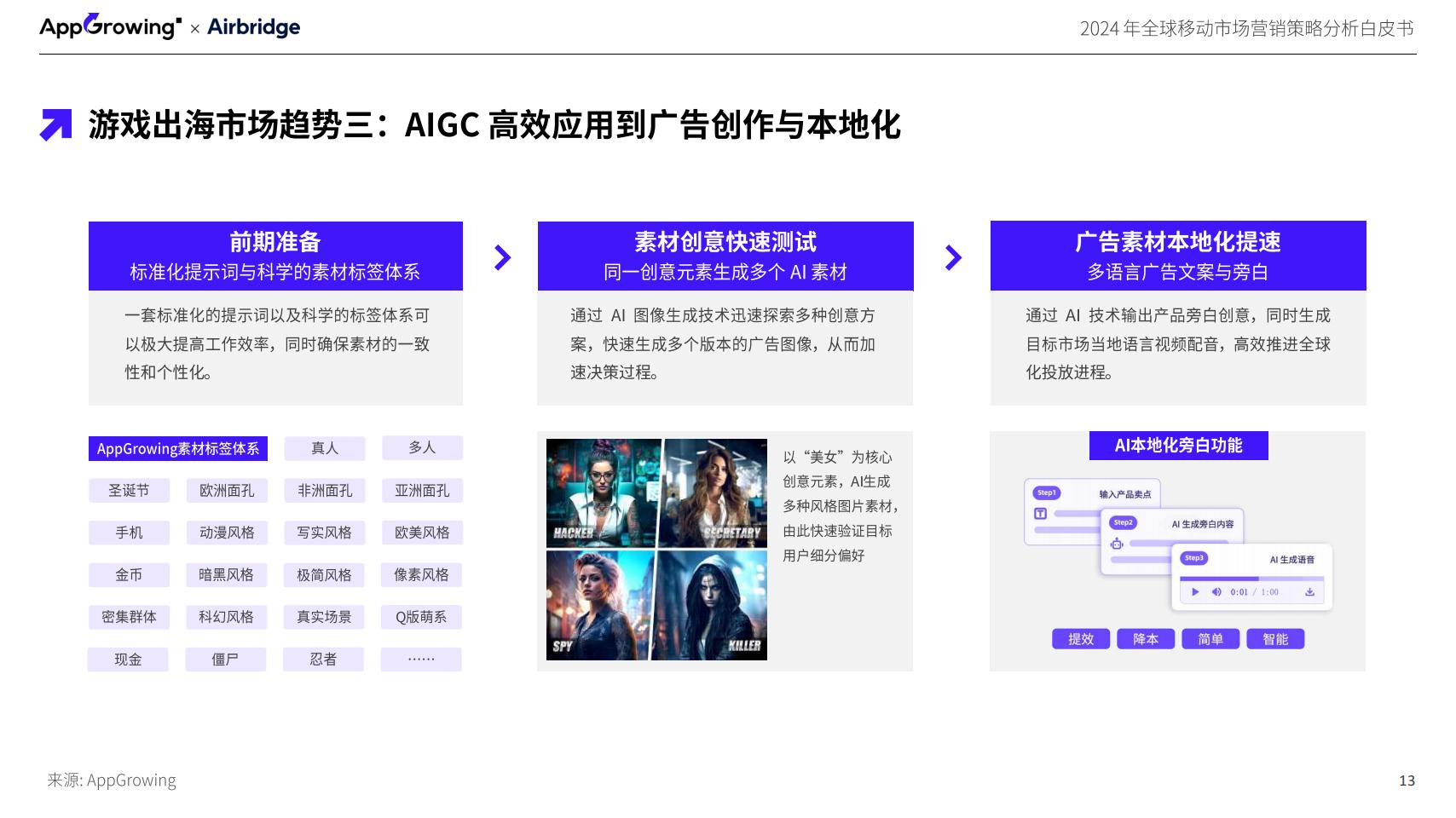The width and height of the screenshot is (1456, 818).
Task: Click the AI 生成语音 label
Action: (1292, 560)
